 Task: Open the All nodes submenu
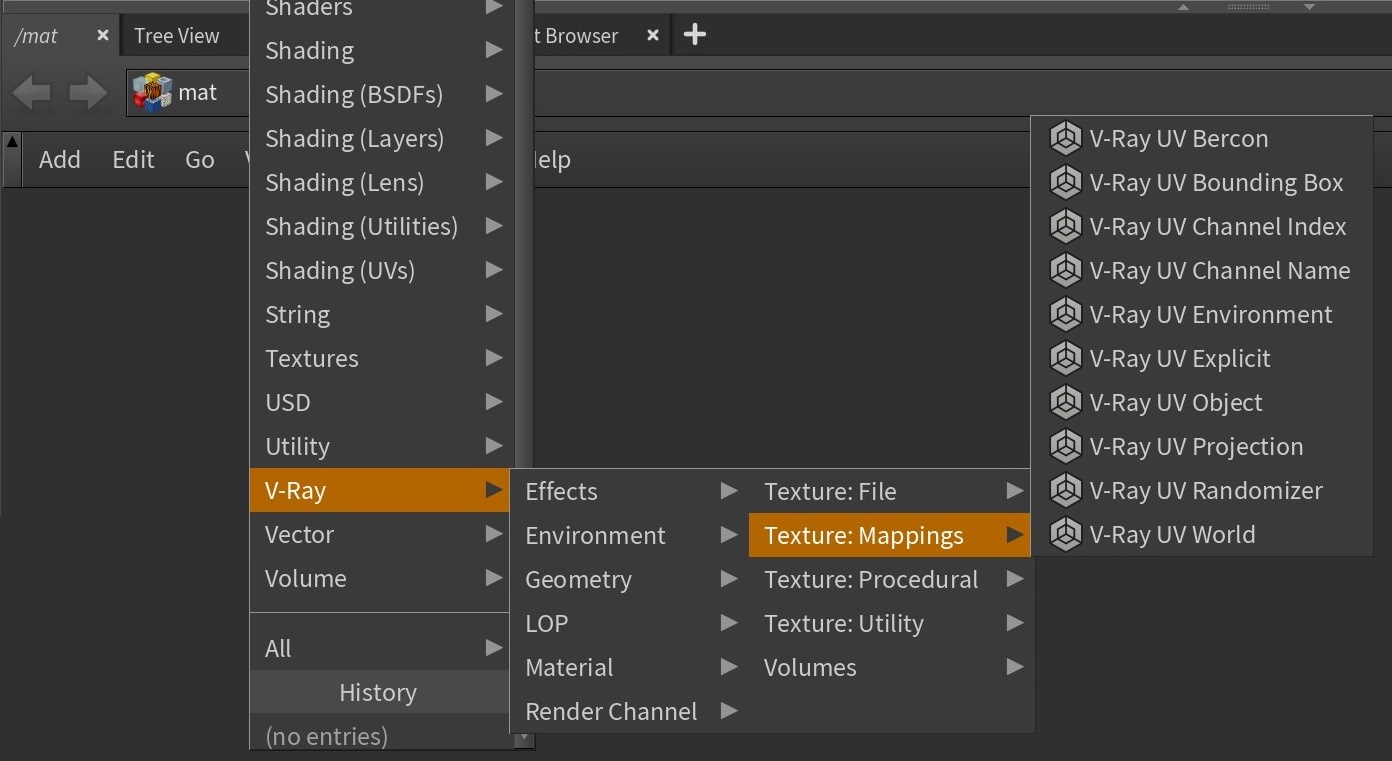point(382,648)
